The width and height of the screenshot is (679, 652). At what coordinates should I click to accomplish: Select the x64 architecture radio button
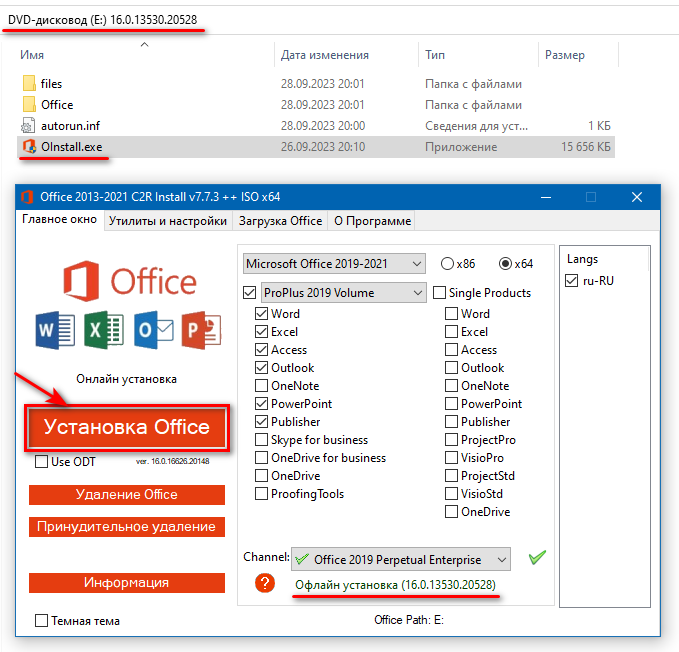(505, 264)
